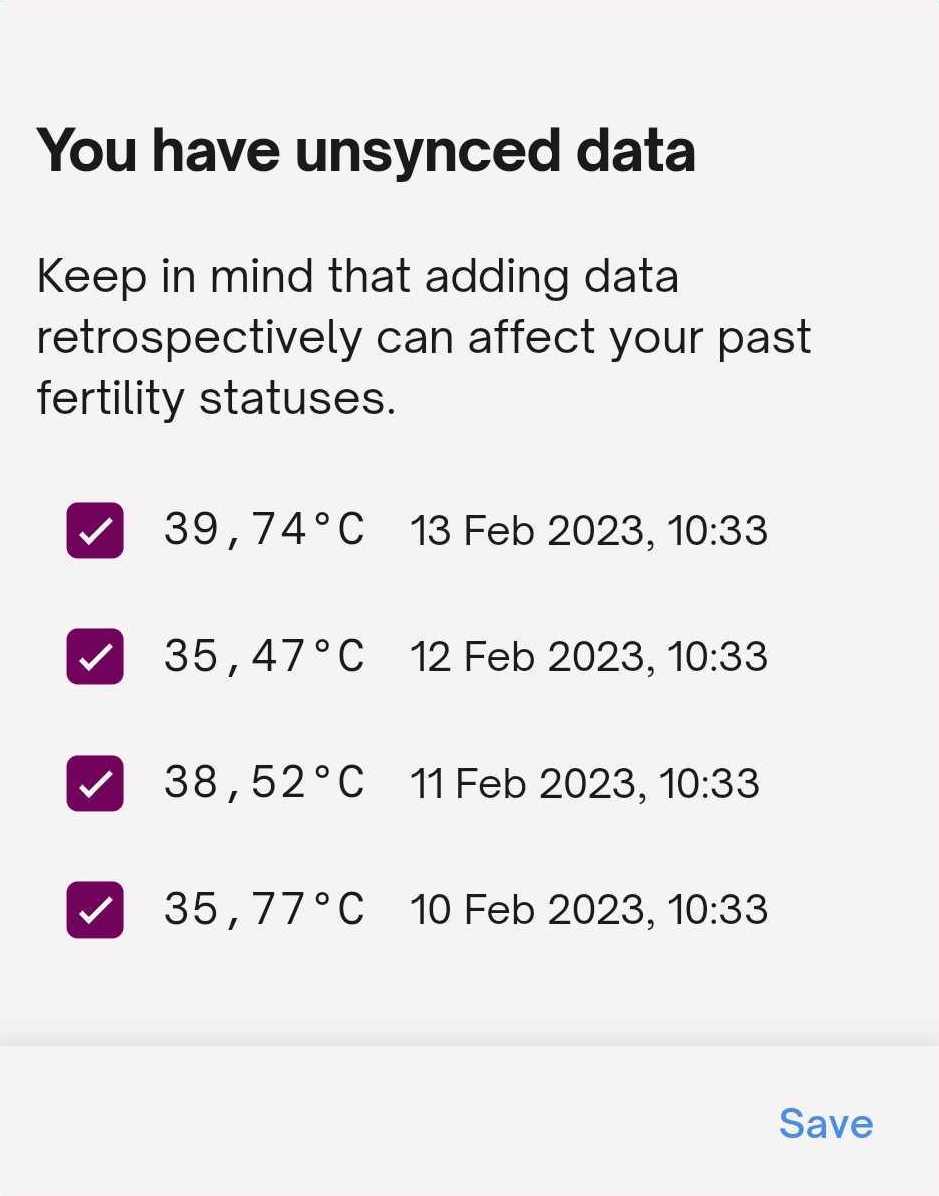Tap the word "retrospectively" in the warning

click(x=199, y=338)
